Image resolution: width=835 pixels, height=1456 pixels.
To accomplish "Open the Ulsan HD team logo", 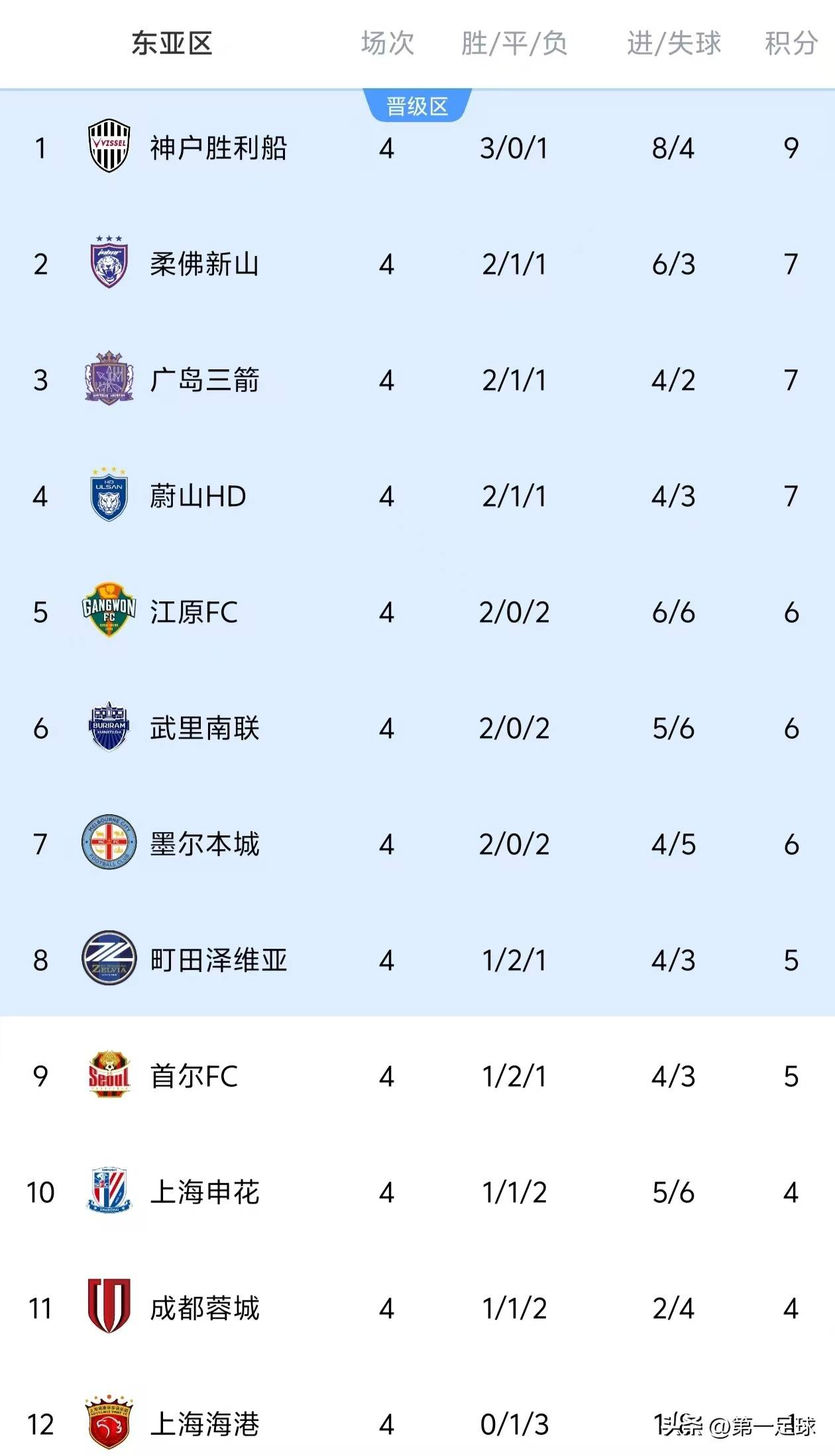I will [x=109, y=495].
